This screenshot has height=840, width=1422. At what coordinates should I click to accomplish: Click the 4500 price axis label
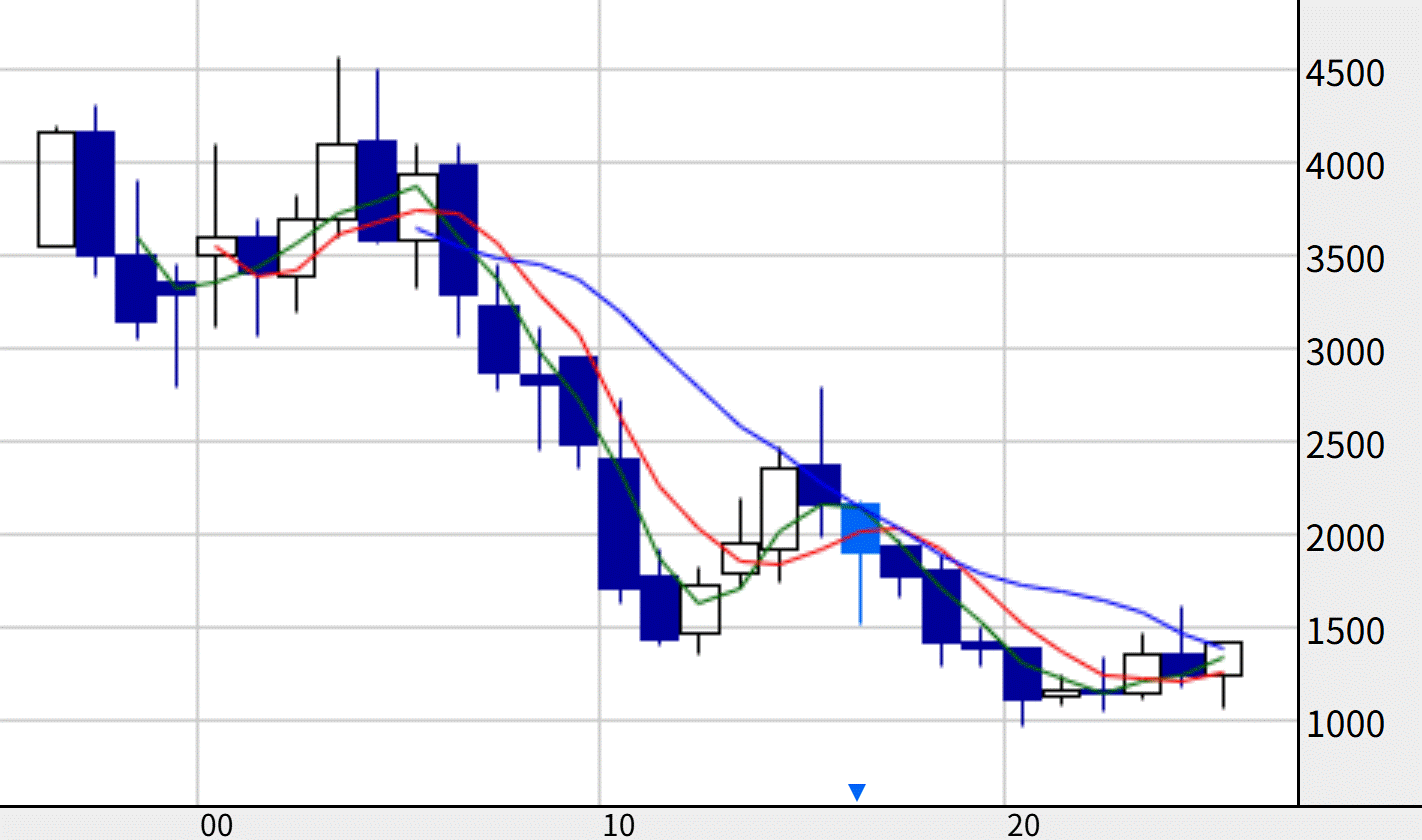tap(1345, 74)
